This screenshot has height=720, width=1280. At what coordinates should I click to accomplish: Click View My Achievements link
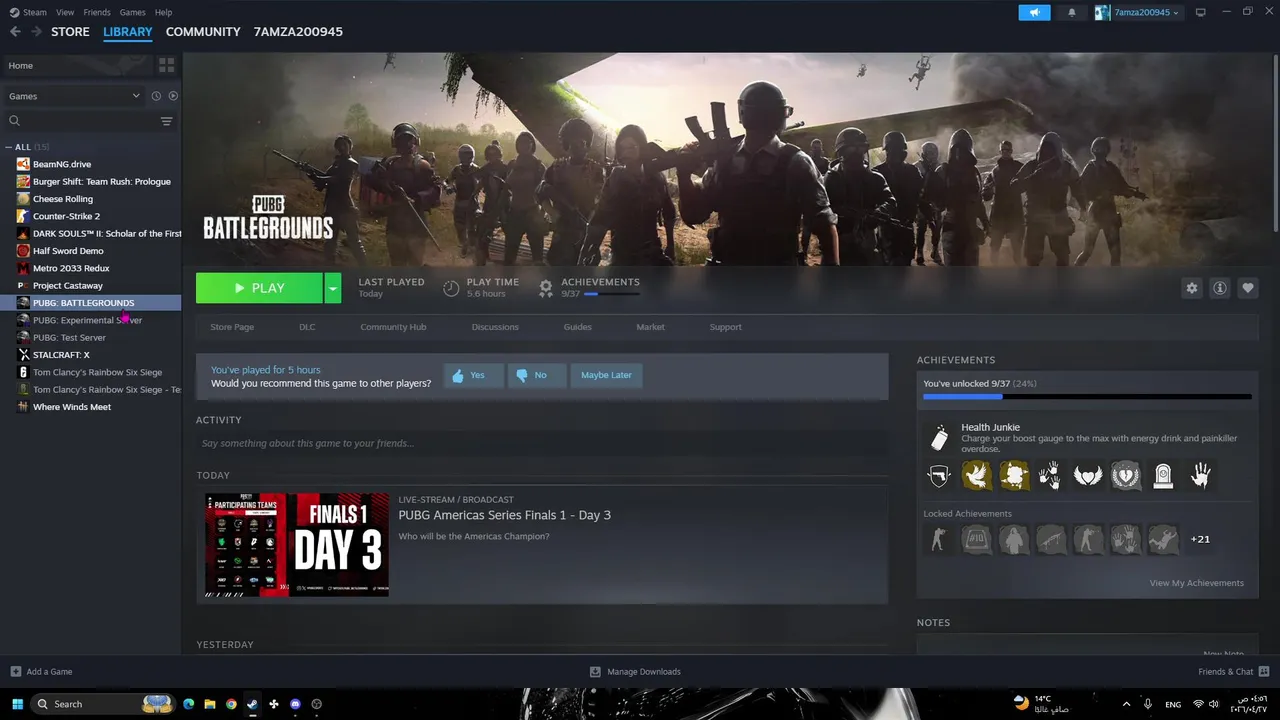1196,583
